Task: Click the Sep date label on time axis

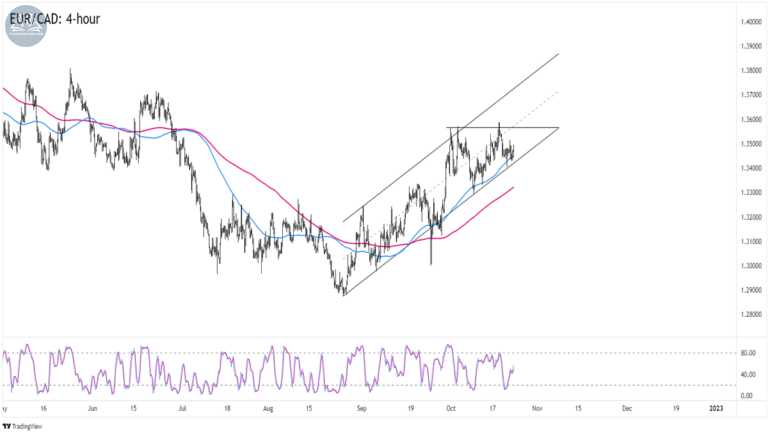Action: pos(361,408)
